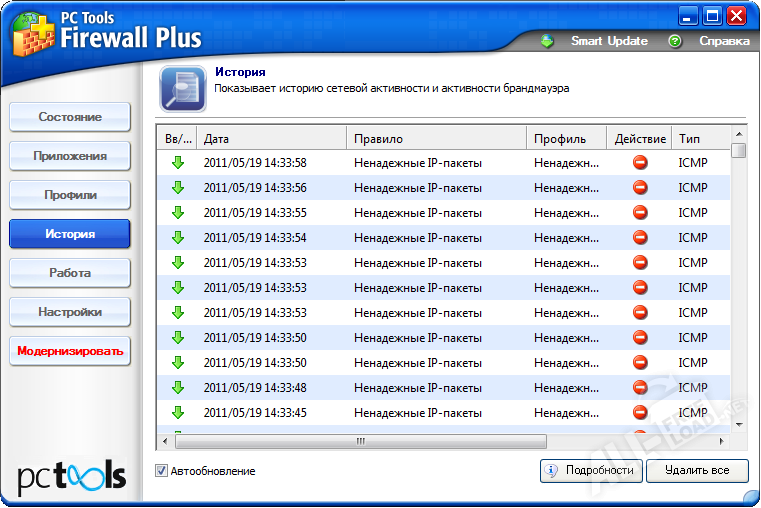Sort by the Правило column header

(436, 139)
